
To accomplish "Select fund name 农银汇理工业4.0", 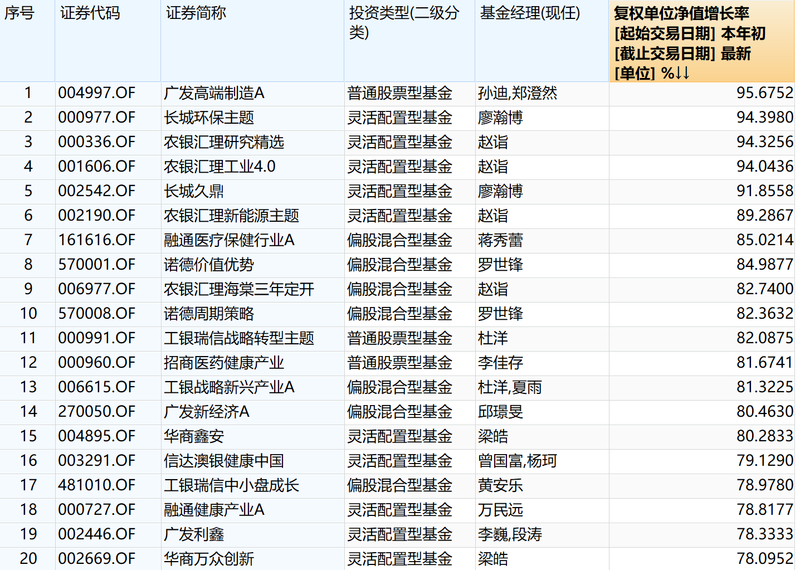I will (x=219, y=167).
